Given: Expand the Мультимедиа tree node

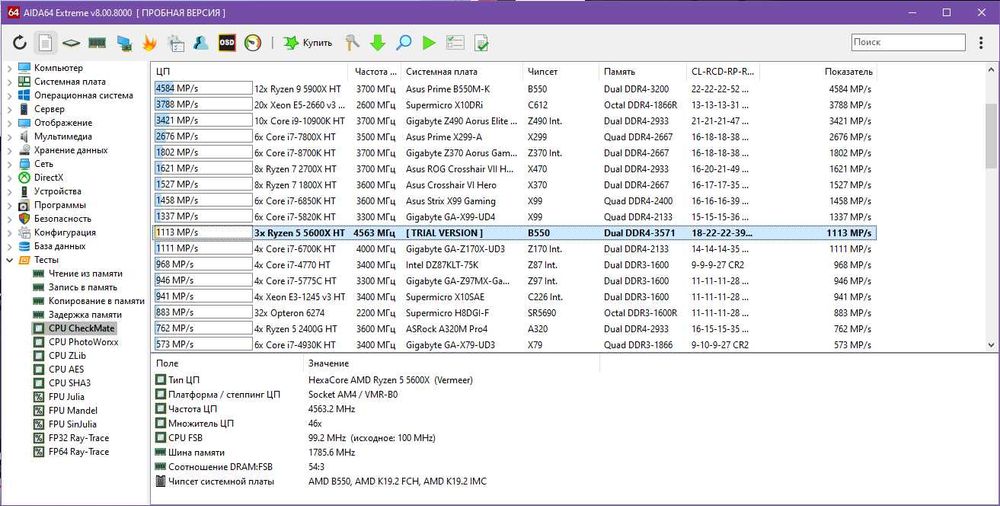Looking at the screenshot, I should pyautogui.click(x=10, y=137).
